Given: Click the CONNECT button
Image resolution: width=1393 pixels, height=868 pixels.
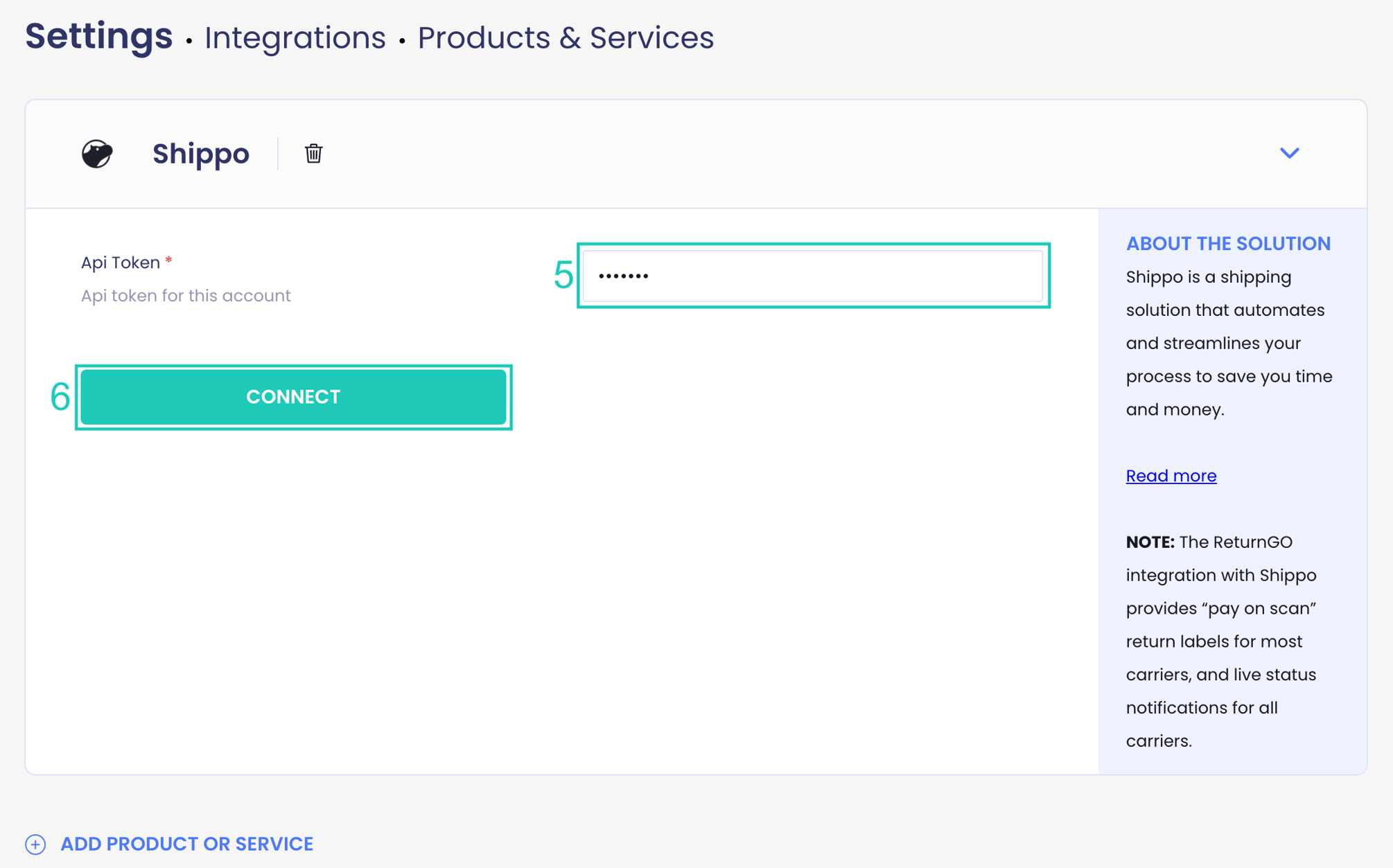Looking at the screenshot, I should 293,397.
